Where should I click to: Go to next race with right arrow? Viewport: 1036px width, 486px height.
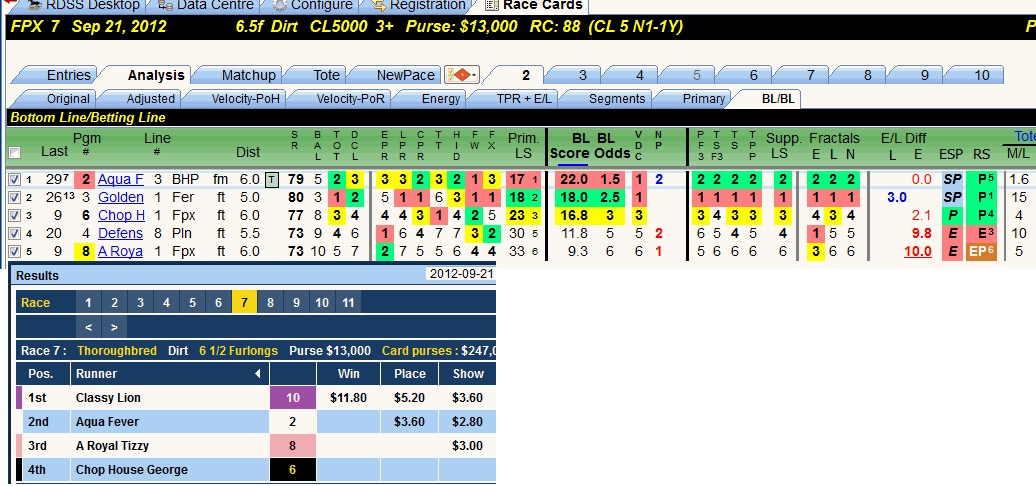(x=114, y=326)
